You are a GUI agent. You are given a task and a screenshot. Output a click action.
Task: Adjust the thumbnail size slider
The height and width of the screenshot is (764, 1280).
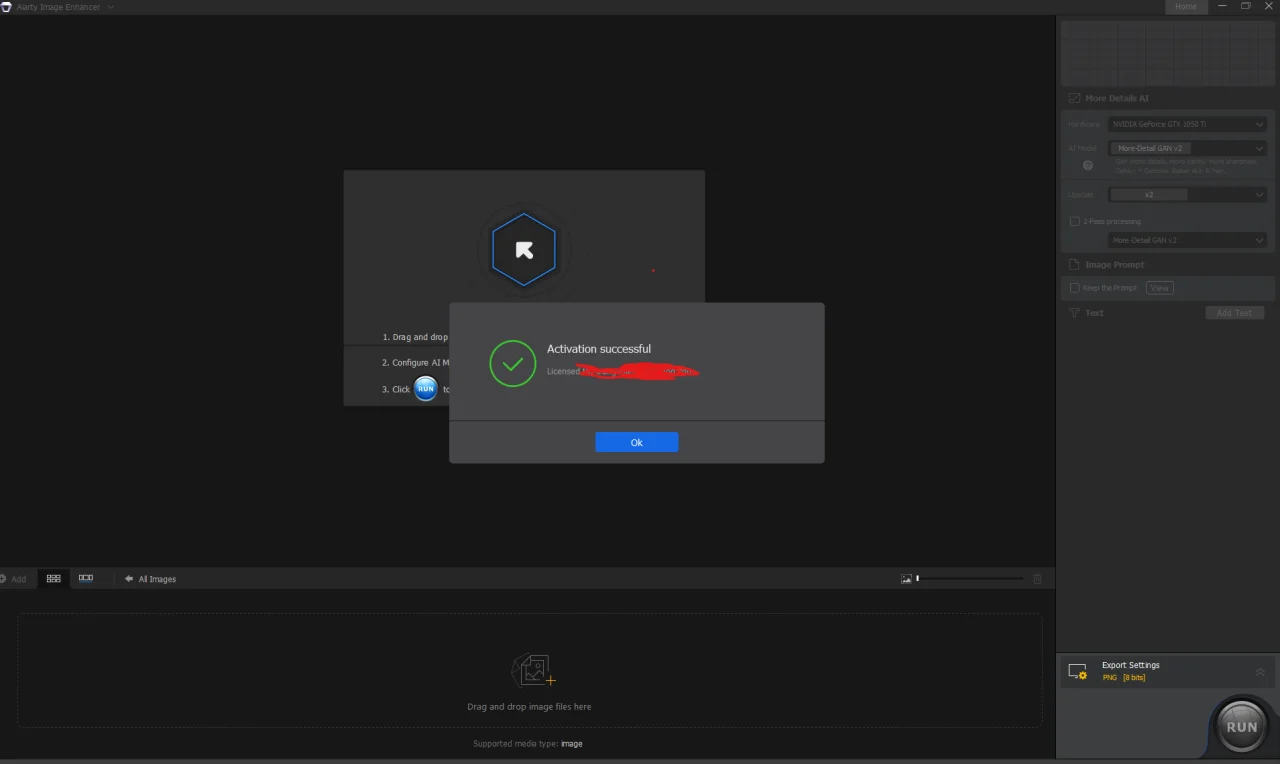pos(970,579)
